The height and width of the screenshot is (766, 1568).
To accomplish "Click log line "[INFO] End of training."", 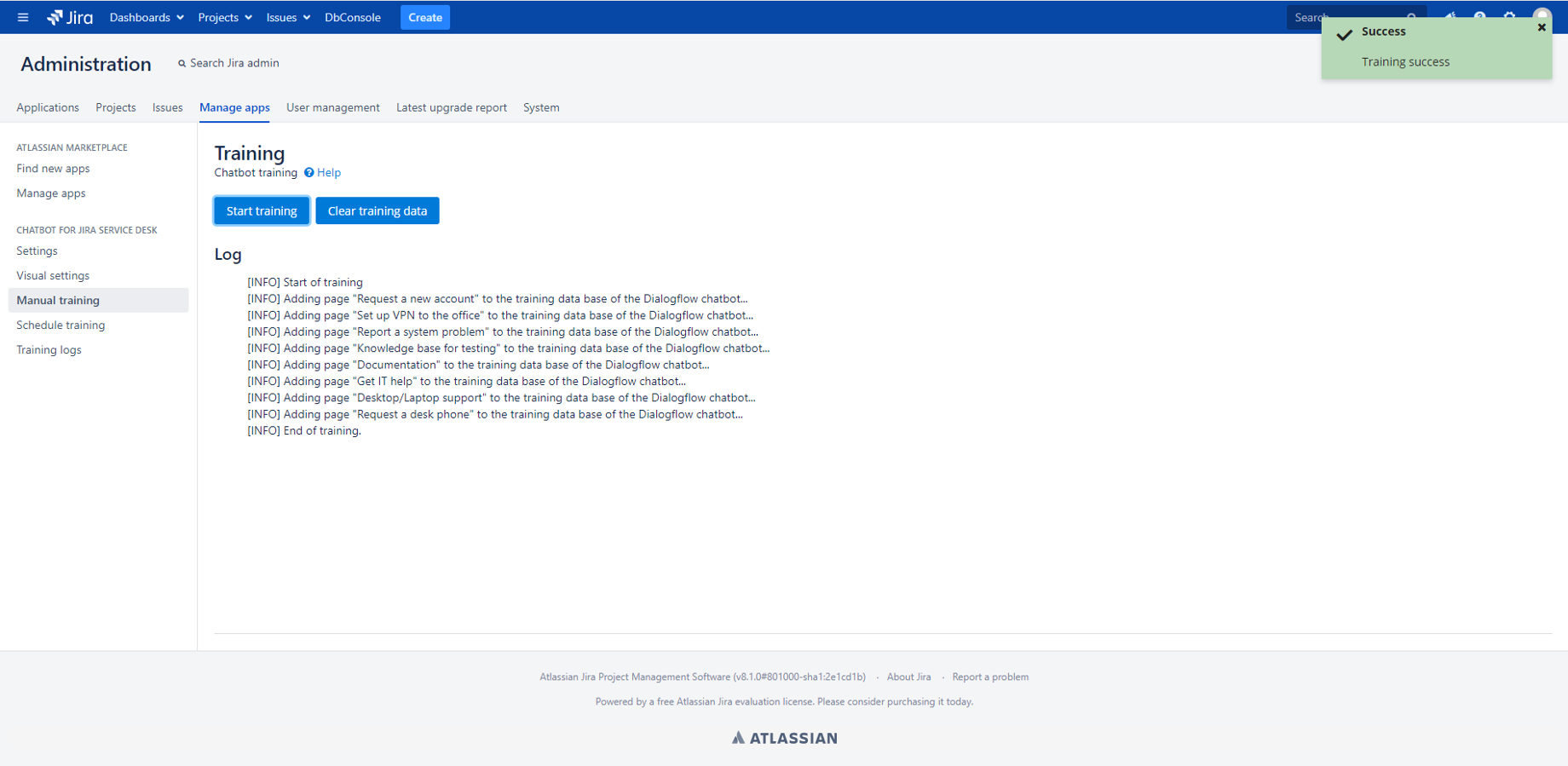I will [x=304, y=431].
